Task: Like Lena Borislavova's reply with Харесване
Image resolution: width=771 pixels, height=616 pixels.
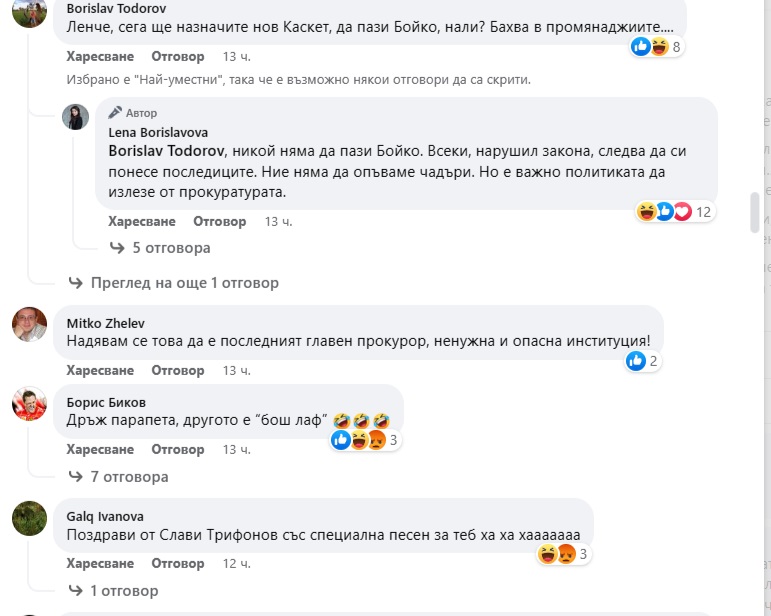Action: click(x=142, y=221)
